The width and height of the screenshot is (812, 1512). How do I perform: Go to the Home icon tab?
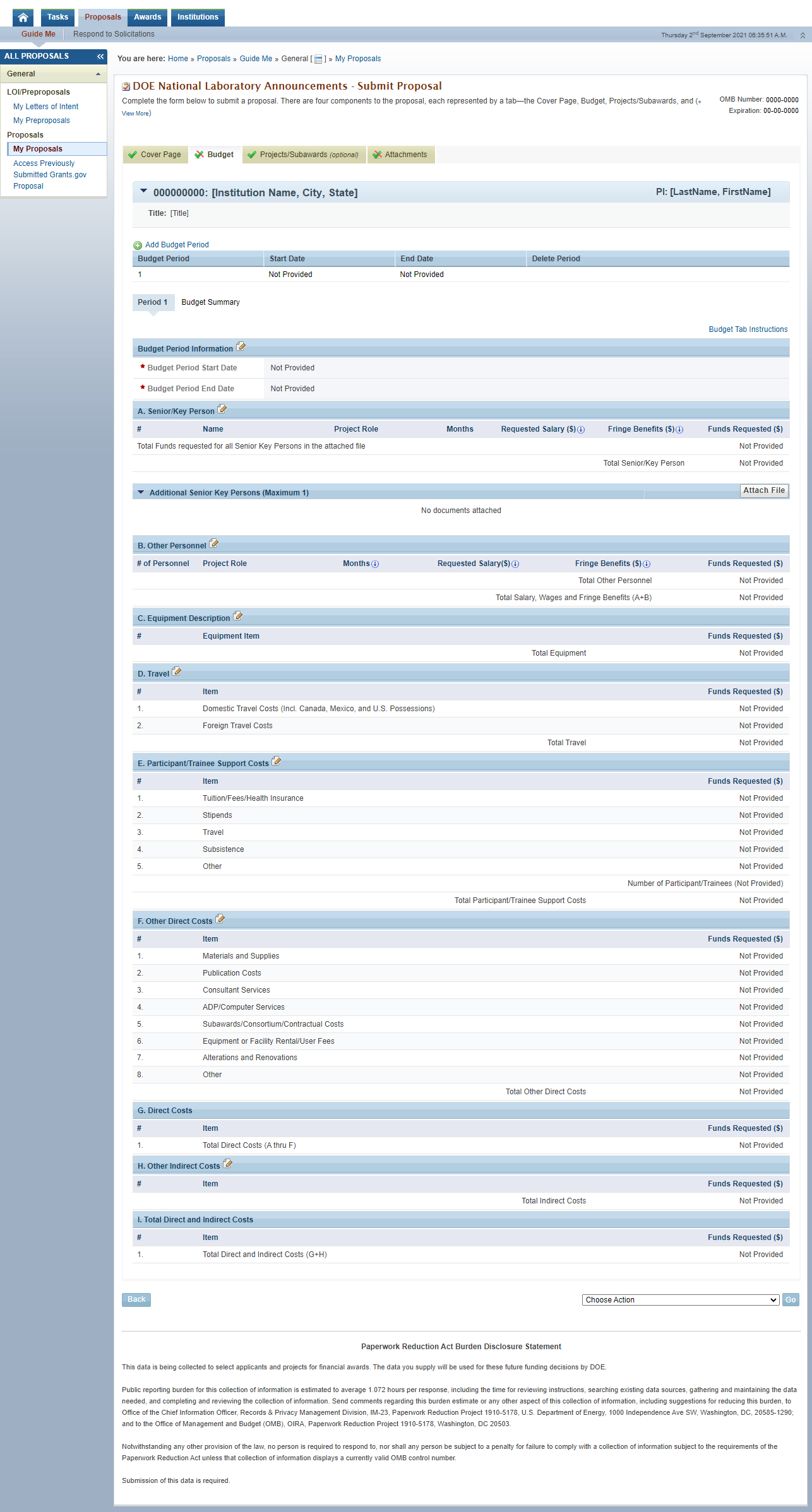pyautogui.click(x=23, y=17)
